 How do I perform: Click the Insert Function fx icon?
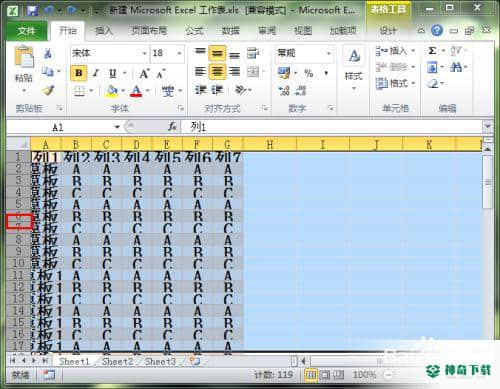(x=173, y=127)
